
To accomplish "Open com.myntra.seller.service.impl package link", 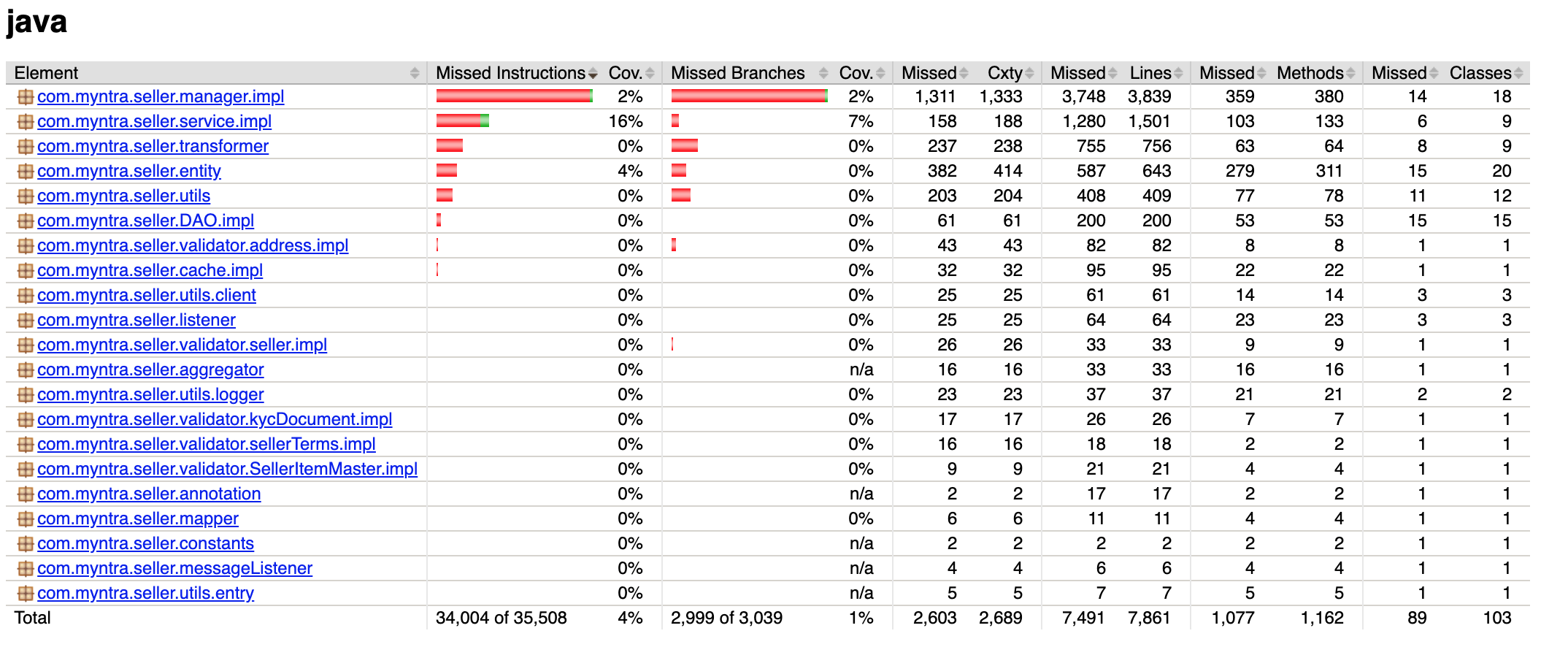I will (x=154, y=121).
